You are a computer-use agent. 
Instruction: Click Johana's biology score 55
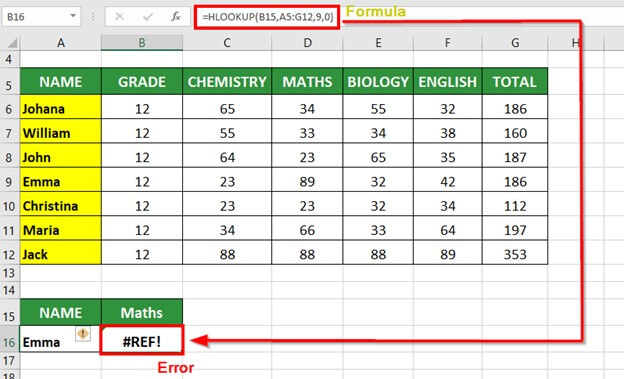pyautogui.click(x=378, y=107)
